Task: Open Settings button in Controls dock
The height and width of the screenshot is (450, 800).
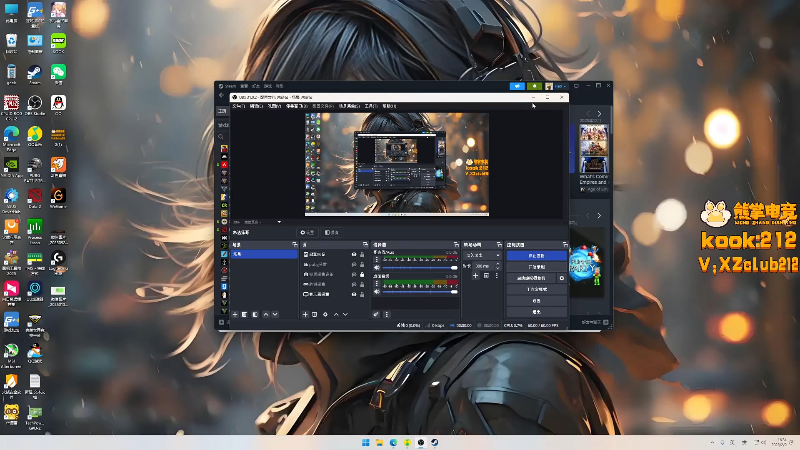Action: (x=536, y=301)
